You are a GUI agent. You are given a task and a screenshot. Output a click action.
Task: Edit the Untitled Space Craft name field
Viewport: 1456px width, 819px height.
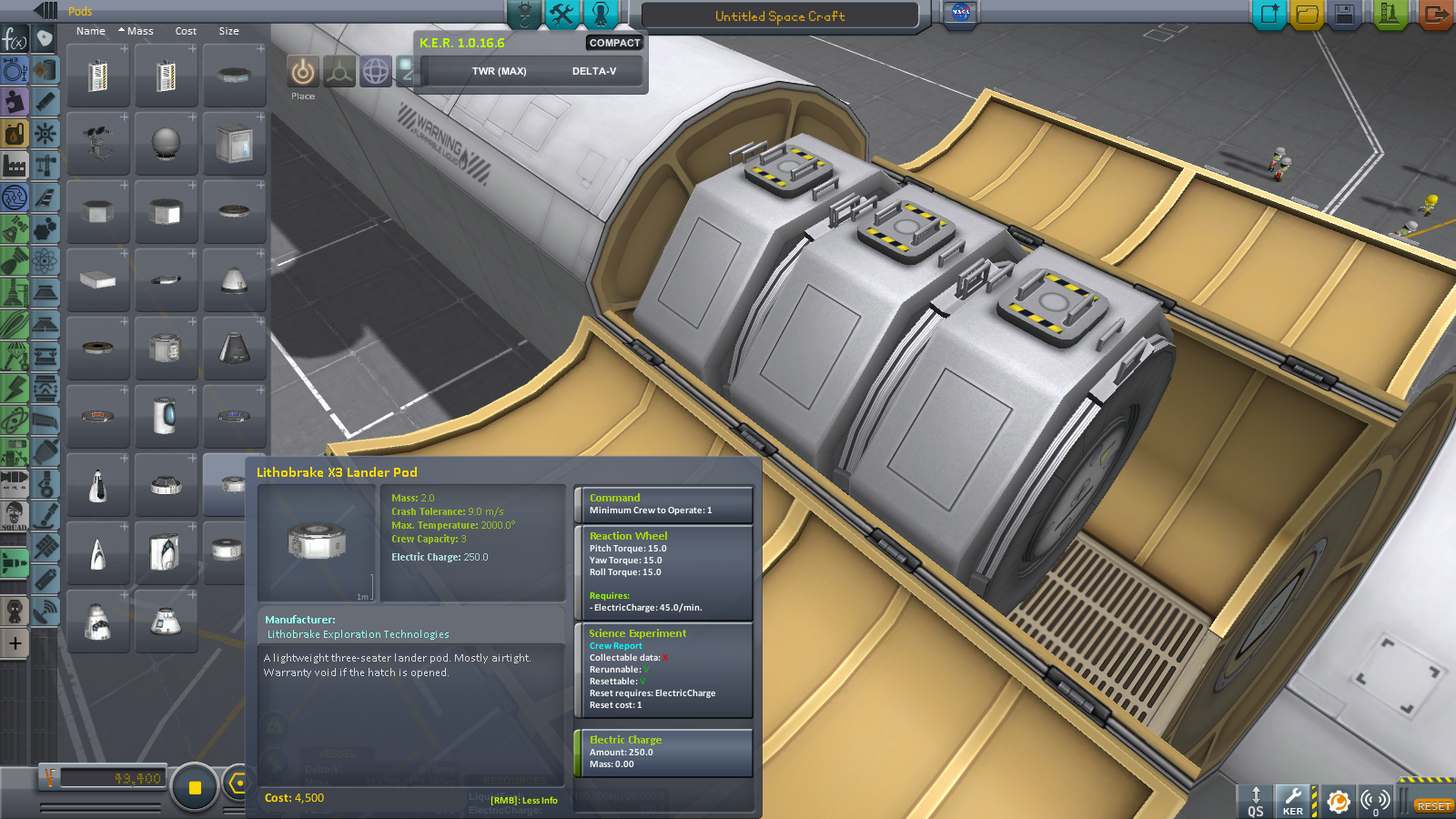tap(780, 15)
